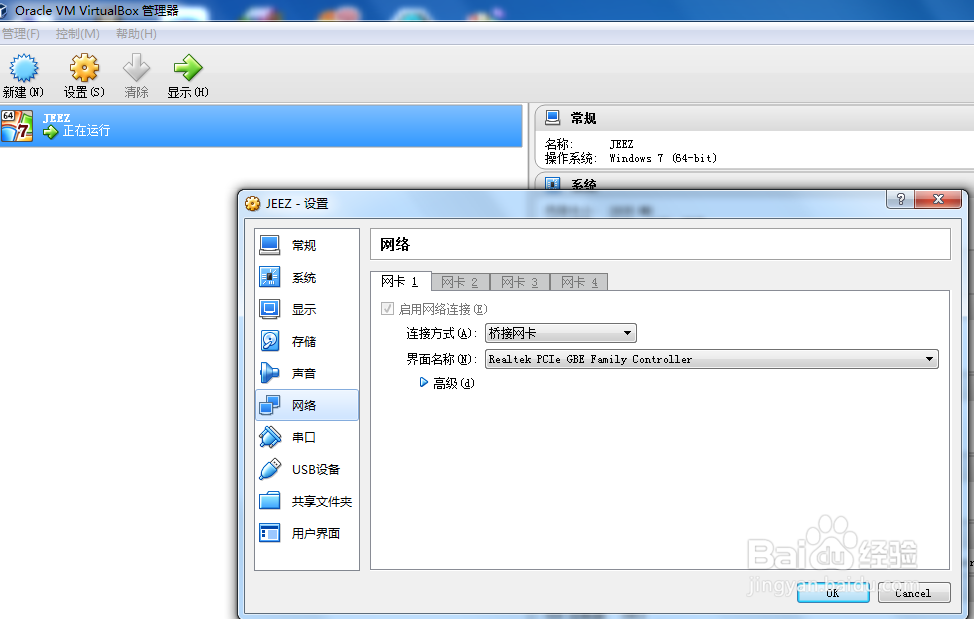Open USB设备 settings category
Screen dimensions: 974x619
[x=307, y=469]
